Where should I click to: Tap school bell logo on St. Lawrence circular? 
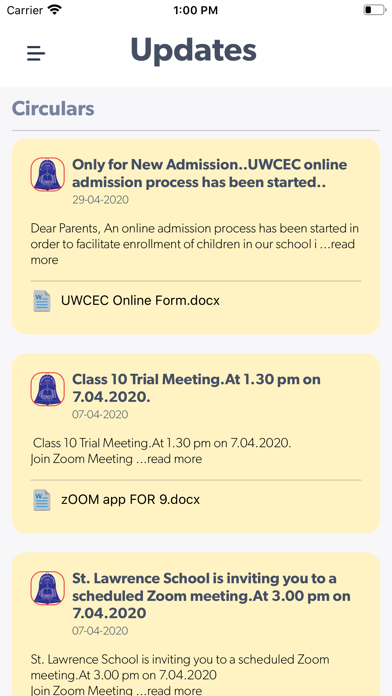tap(48, 588)
